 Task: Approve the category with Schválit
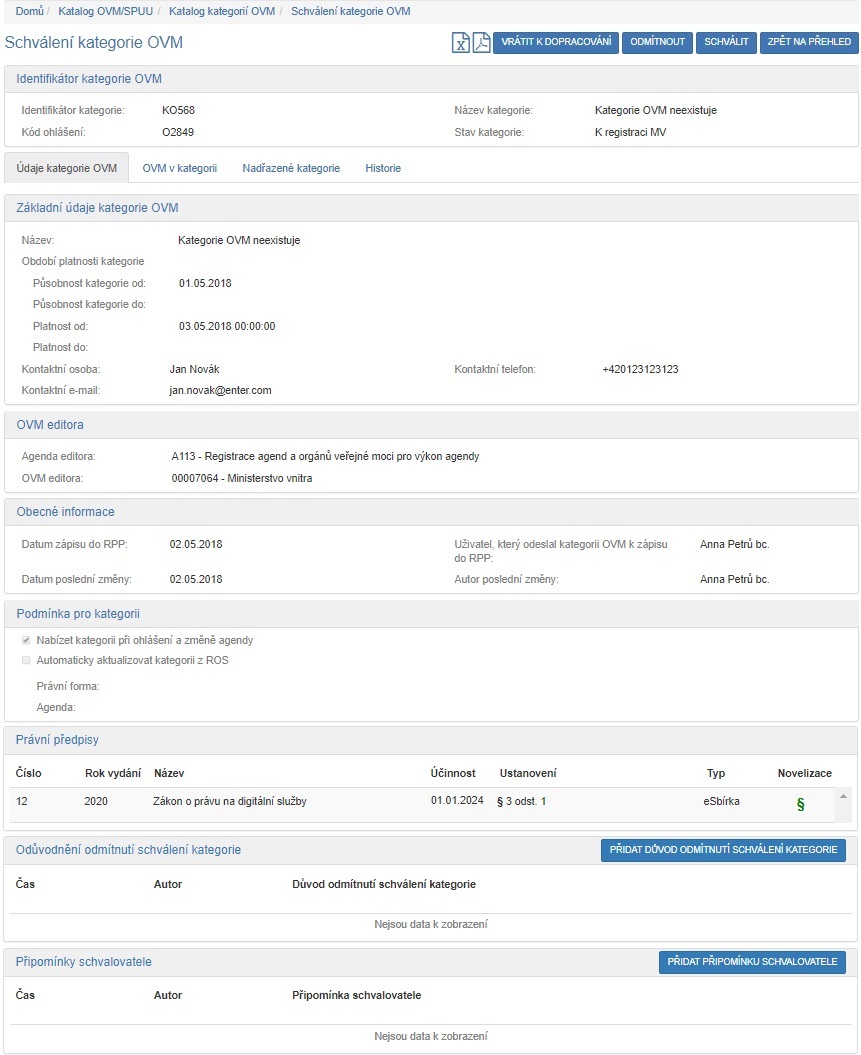726,43
